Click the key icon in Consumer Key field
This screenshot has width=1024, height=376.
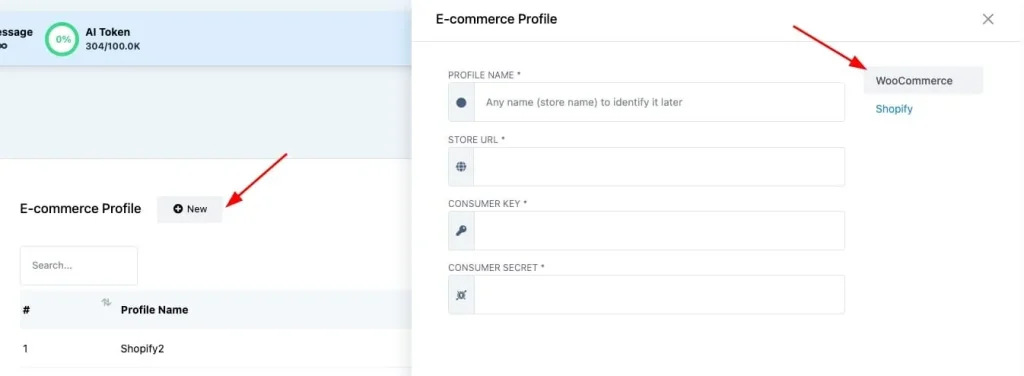[461, 230]
